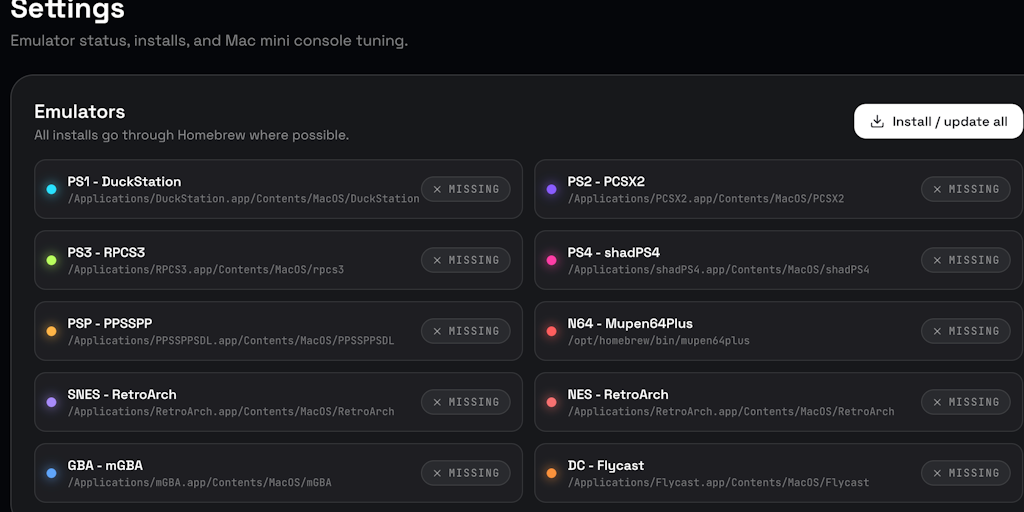Screen dimensions: 1024x512
Task: Click the MISSING badge for PS2 - PCSX2
Action: (x=965, y=189)
